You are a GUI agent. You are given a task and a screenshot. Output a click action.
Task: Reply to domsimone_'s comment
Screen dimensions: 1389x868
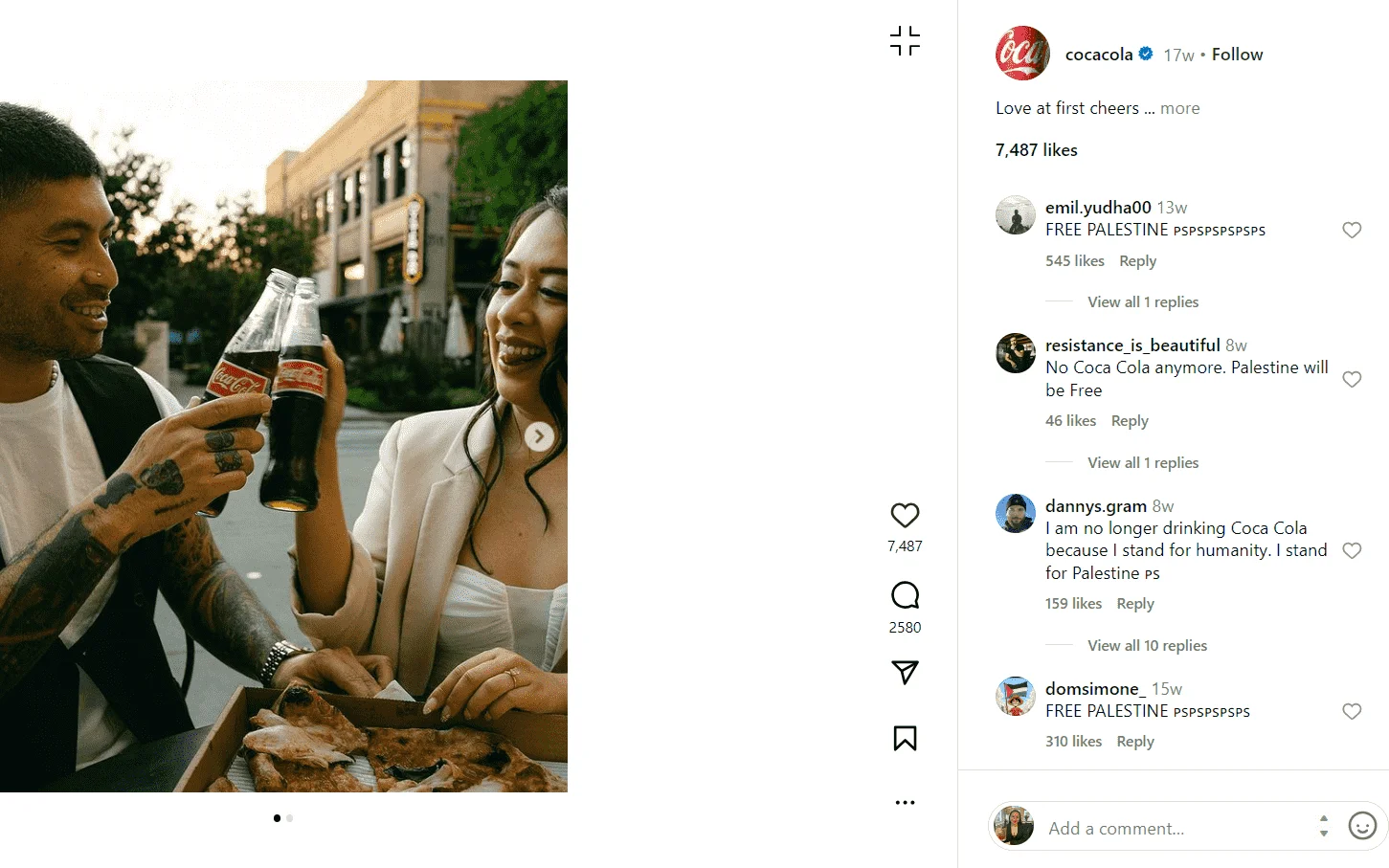[1135, 742]
